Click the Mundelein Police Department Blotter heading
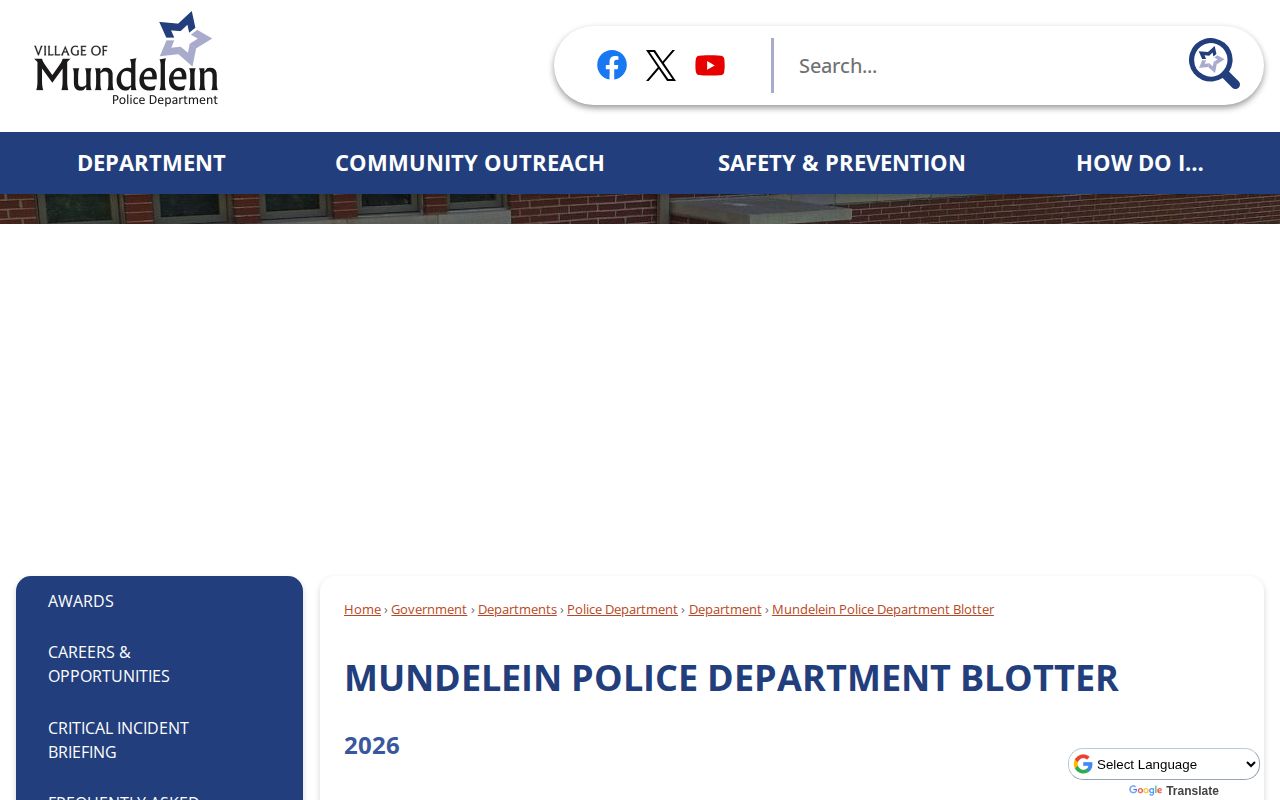The height and width of the screenshot is (800, 1280). point(731,678)
